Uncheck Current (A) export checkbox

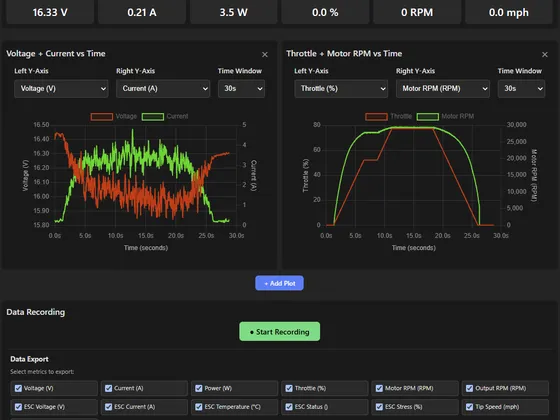pyautogui.click(x=109, y=388)
